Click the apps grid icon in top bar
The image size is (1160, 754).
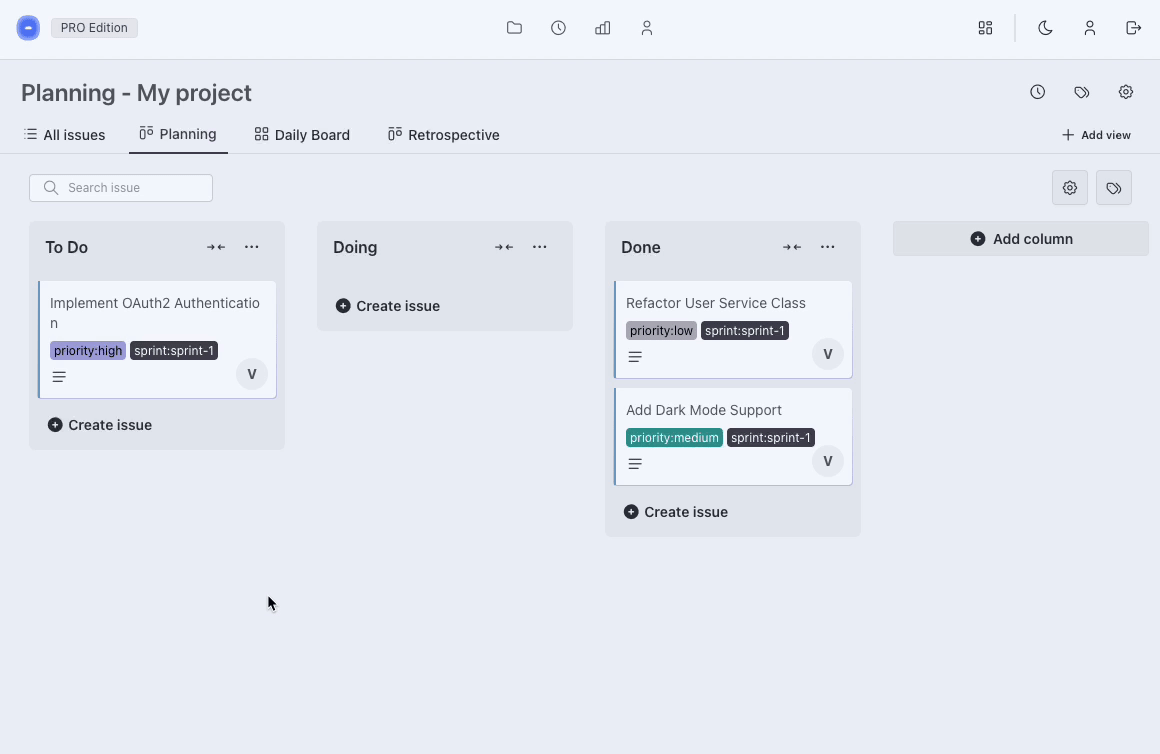(985, 28)
